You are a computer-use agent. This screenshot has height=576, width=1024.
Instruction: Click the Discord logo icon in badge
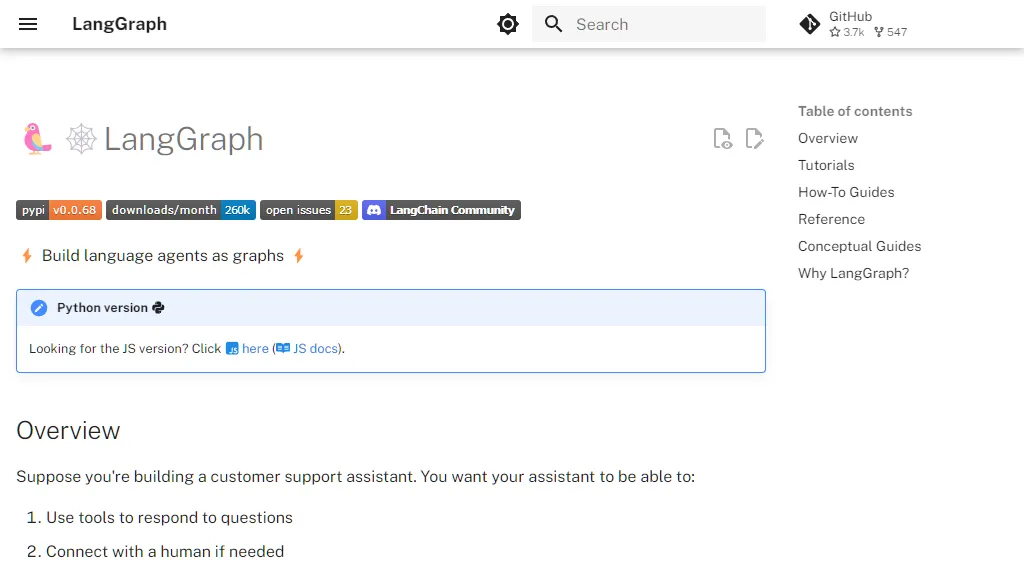tap(374, 210)
